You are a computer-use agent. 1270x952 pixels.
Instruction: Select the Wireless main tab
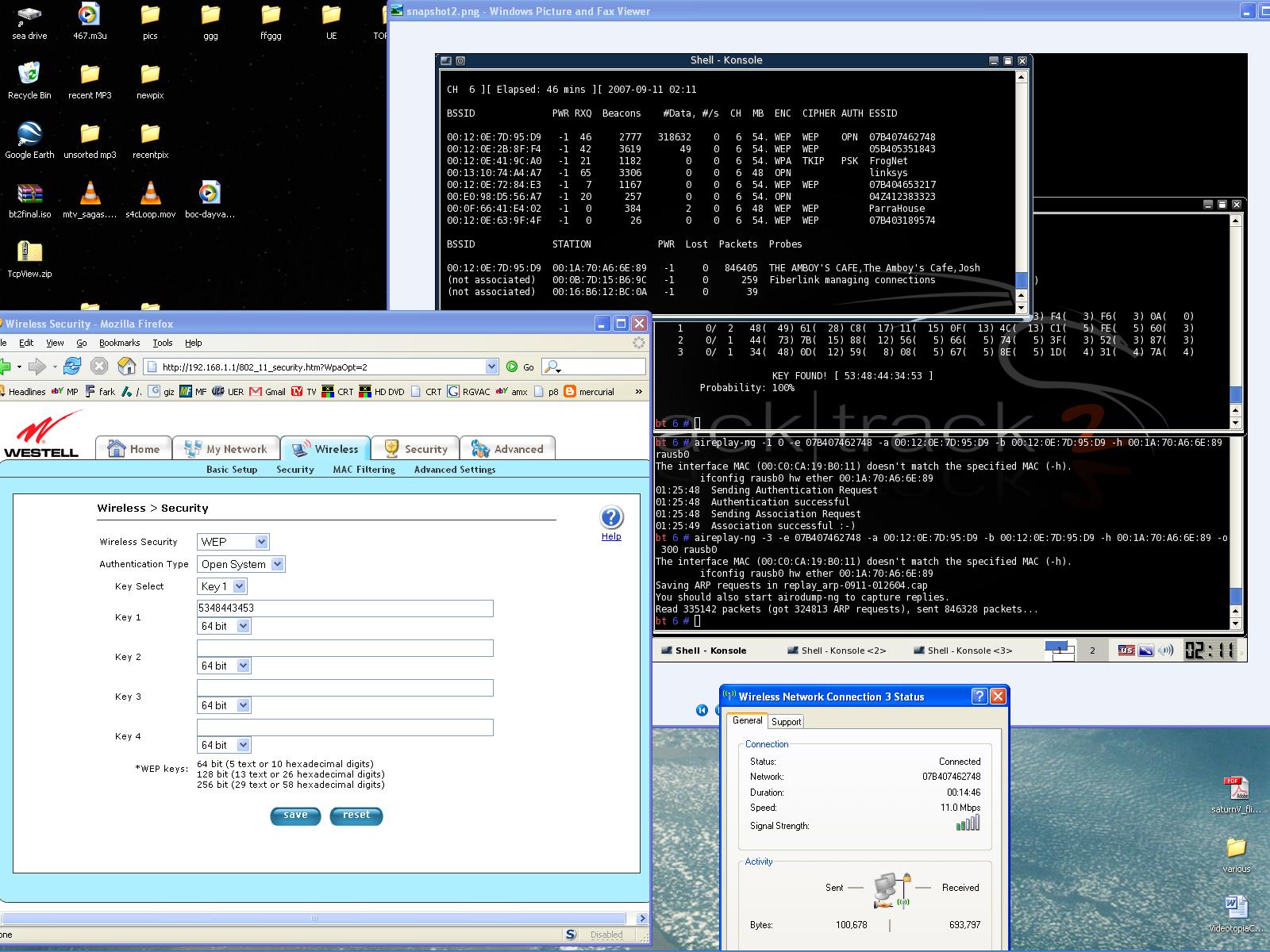point(325,448)
